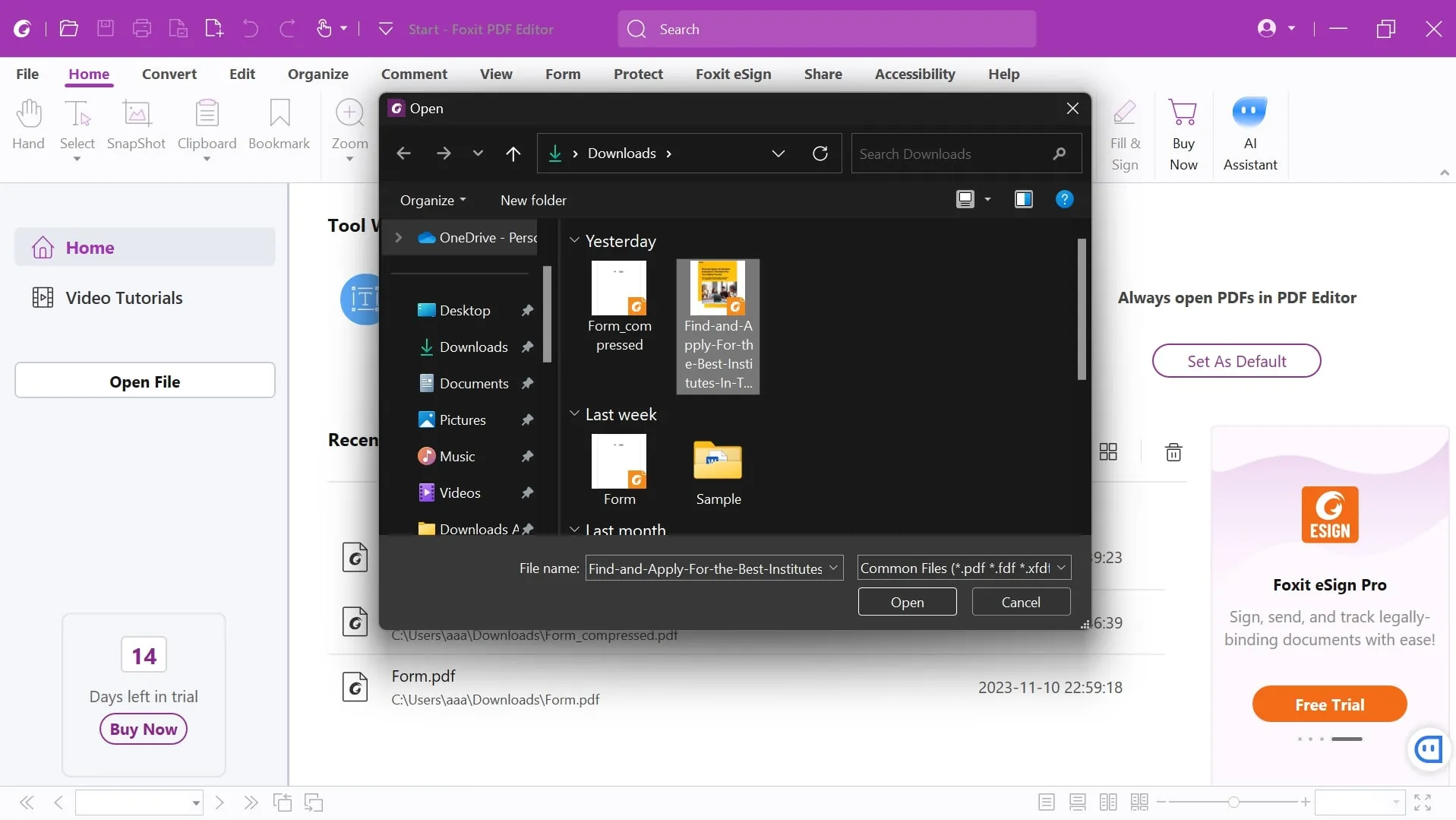Select the Hand tool

pos(28,122)
